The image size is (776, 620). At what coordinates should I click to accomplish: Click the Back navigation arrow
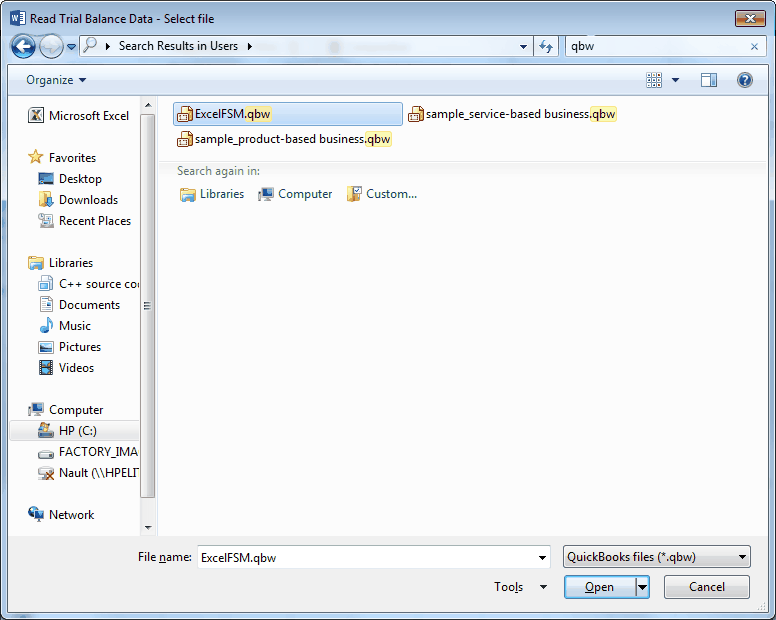coord(23,47)
